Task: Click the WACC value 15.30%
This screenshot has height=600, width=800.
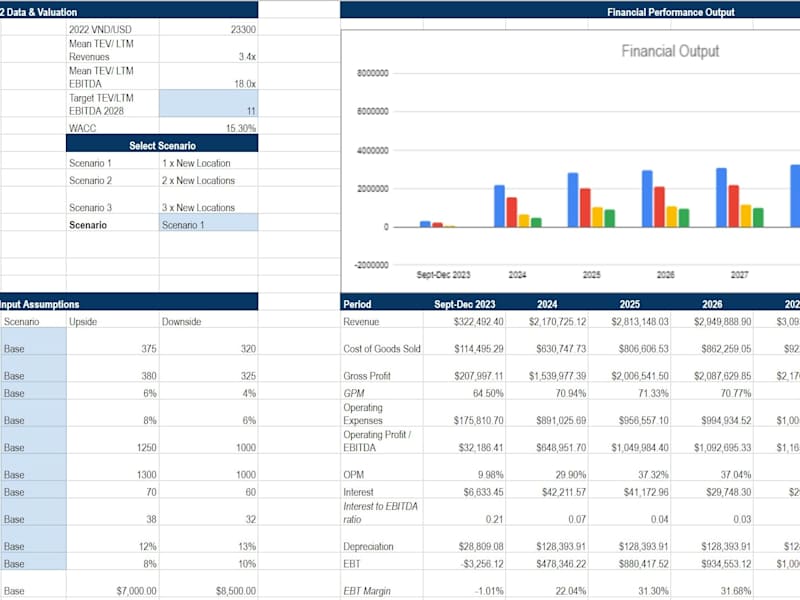Action: coord(241,128)
